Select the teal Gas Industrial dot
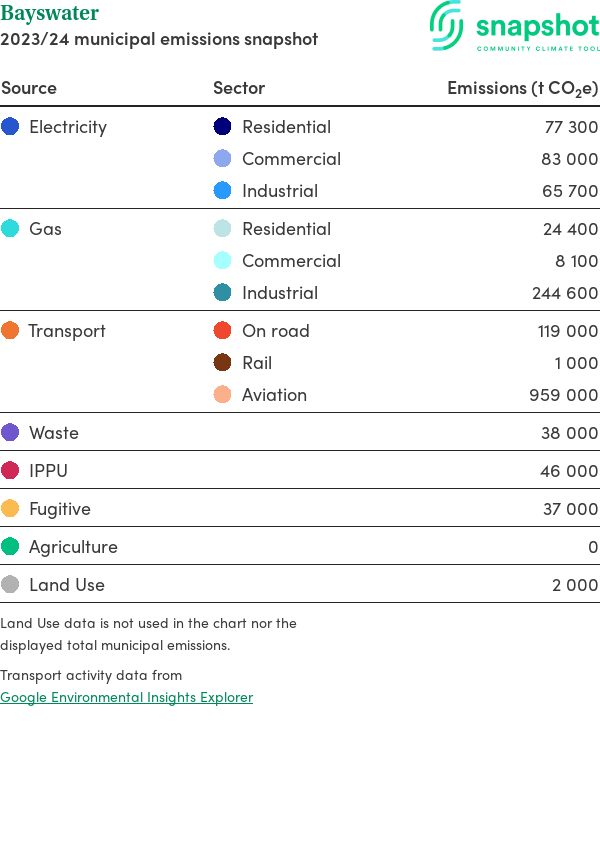The height and width of the screenshot is (850, 600). 223,293
